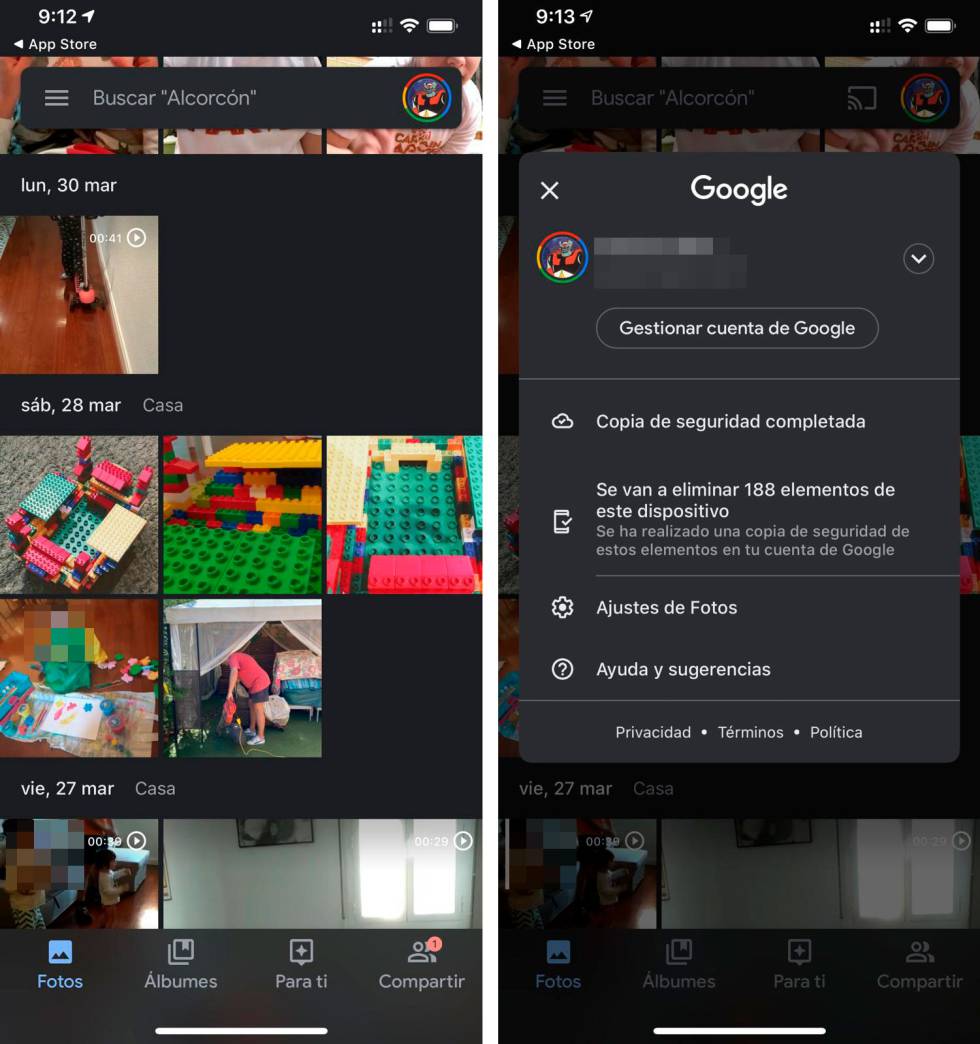Tap the profile avatar in right screen search bar
This screenshot has width=980, height=1044.
click(925, 98)
